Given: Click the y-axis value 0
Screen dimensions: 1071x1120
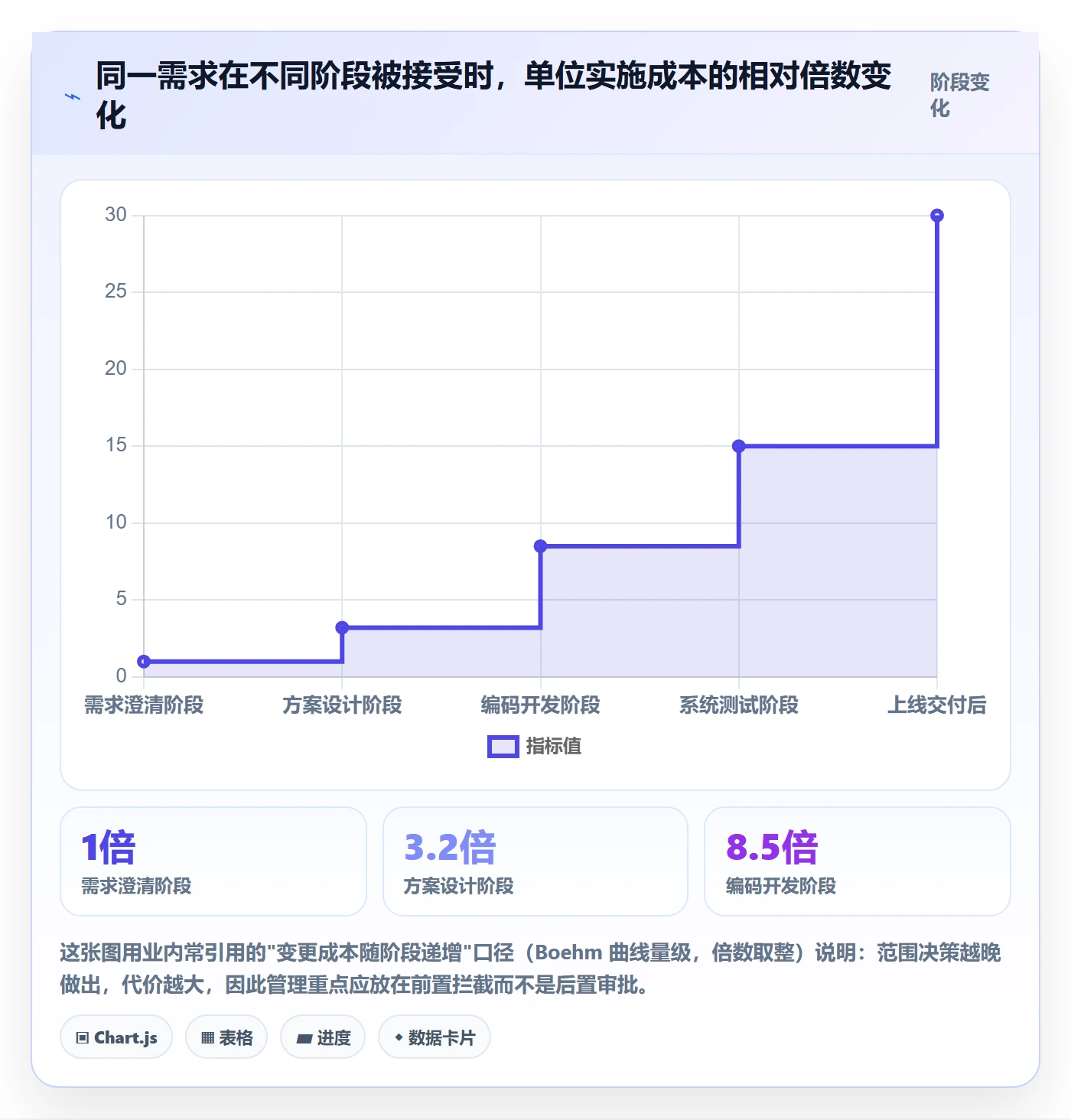Looking at the screenshot, I should click(122, 676).
